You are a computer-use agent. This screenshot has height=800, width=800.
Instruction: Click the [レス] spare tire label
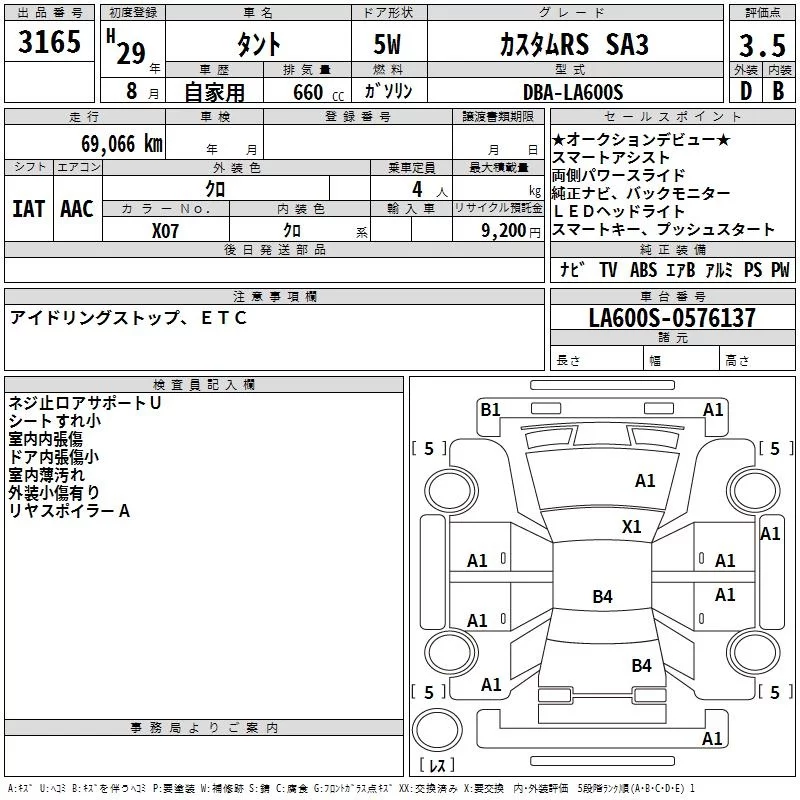point(437,765)
